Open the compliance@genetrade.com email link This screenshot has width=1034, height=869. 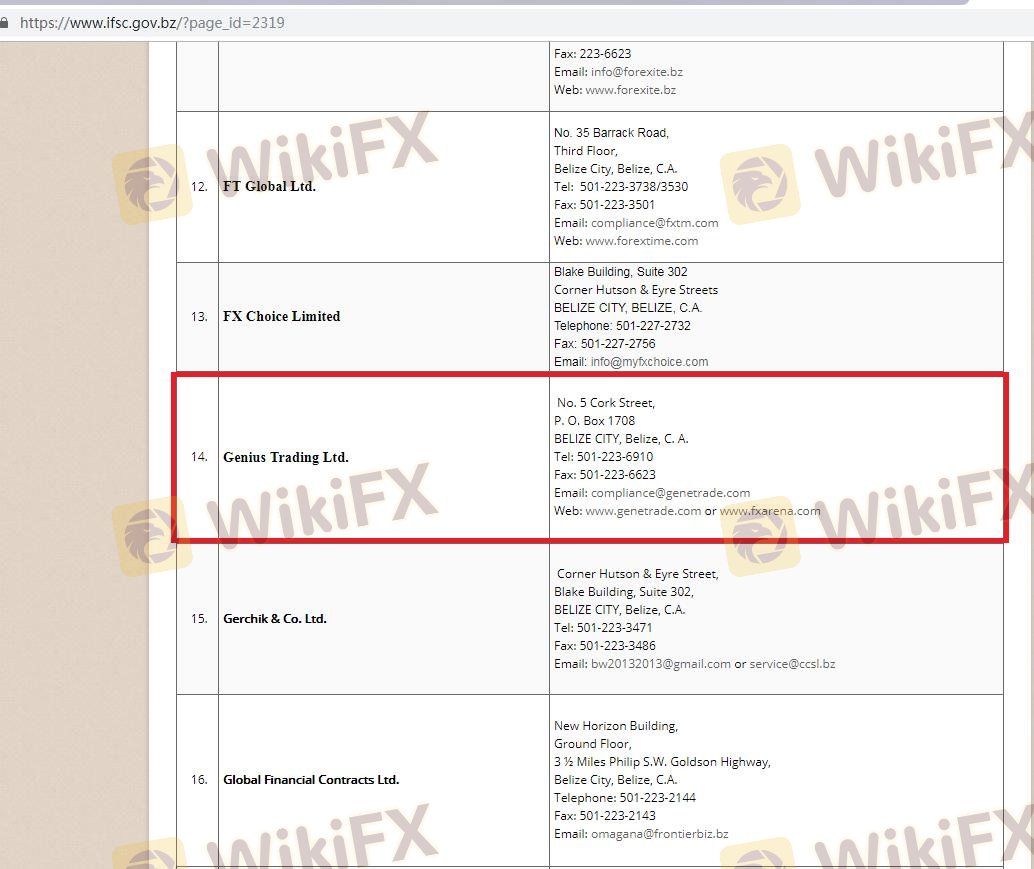click(x=670, y=493)
